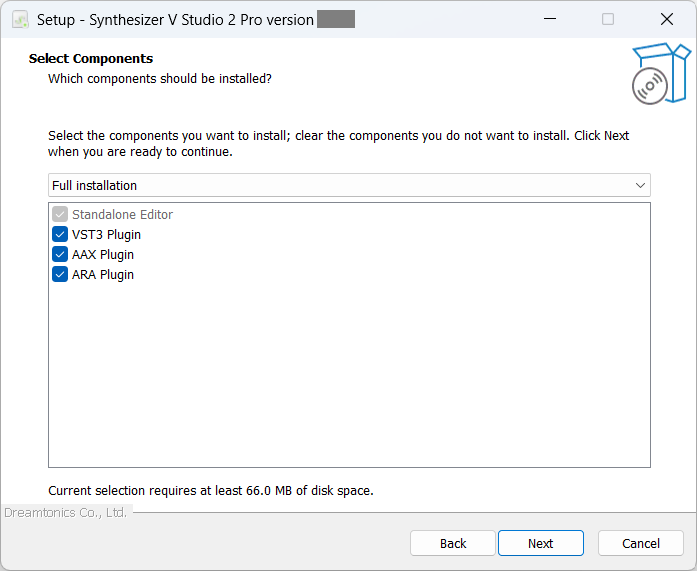
Task: Toggle the Standalone Editor checkbox
Action: (x=60, y=214)
